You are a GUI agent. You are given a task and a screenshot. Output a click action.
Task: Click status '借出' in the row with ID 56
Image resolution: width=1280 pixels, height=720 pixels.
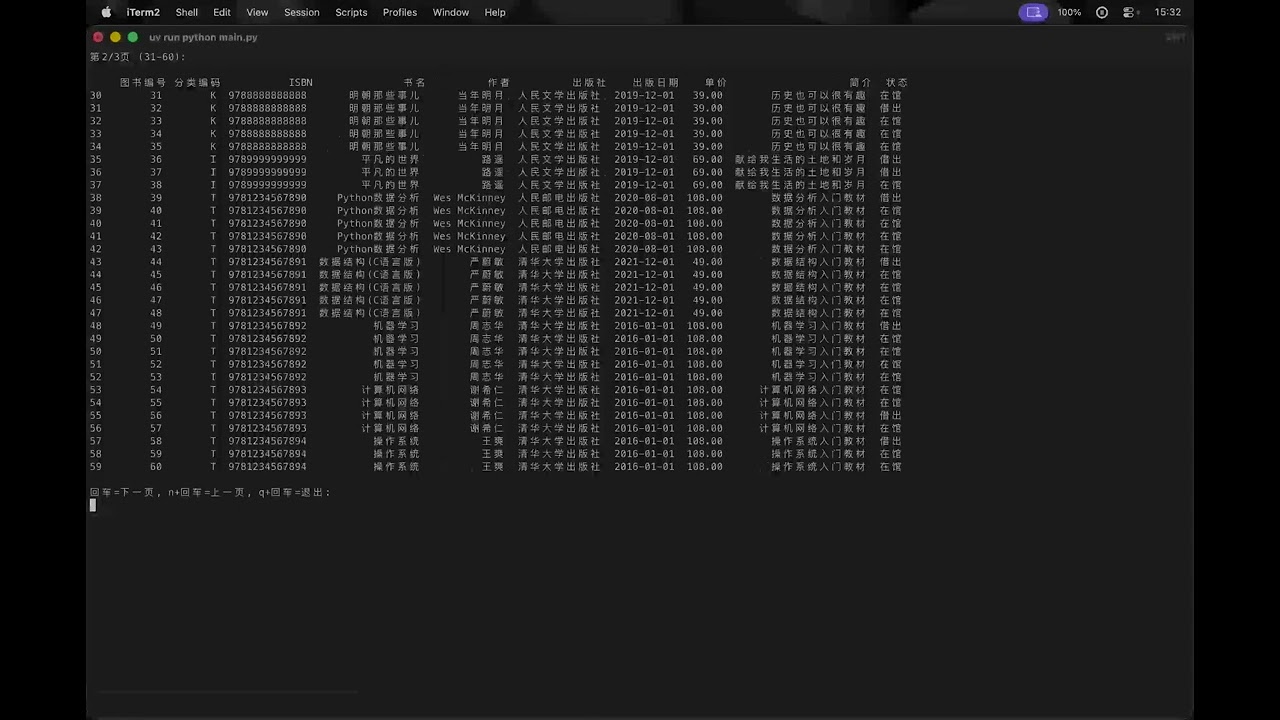(890, 415)
